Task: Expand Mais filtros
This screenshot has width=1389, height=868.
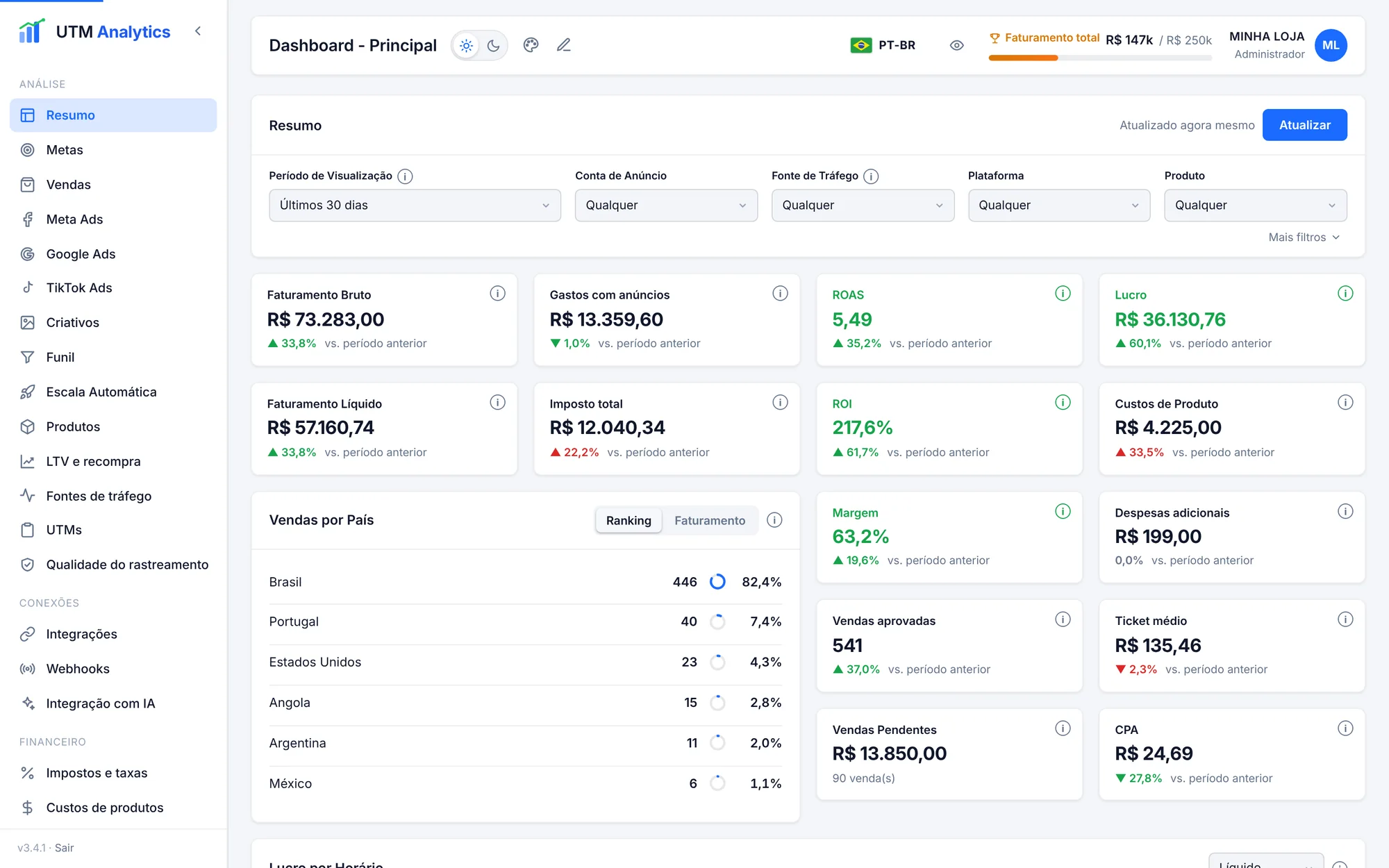Action: pyautogui.click(x=1304, y=237)
